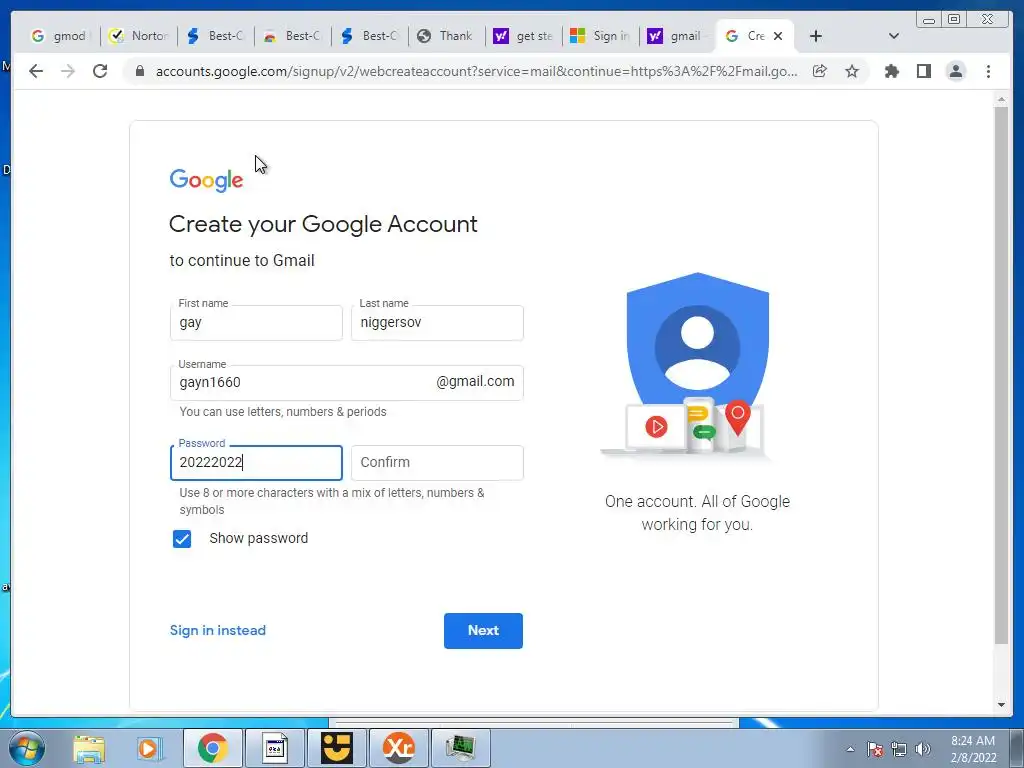Switch to the Best-C tab beside the Thank tab
This screenshot has width=1024, height=768.
click(370, 36)
